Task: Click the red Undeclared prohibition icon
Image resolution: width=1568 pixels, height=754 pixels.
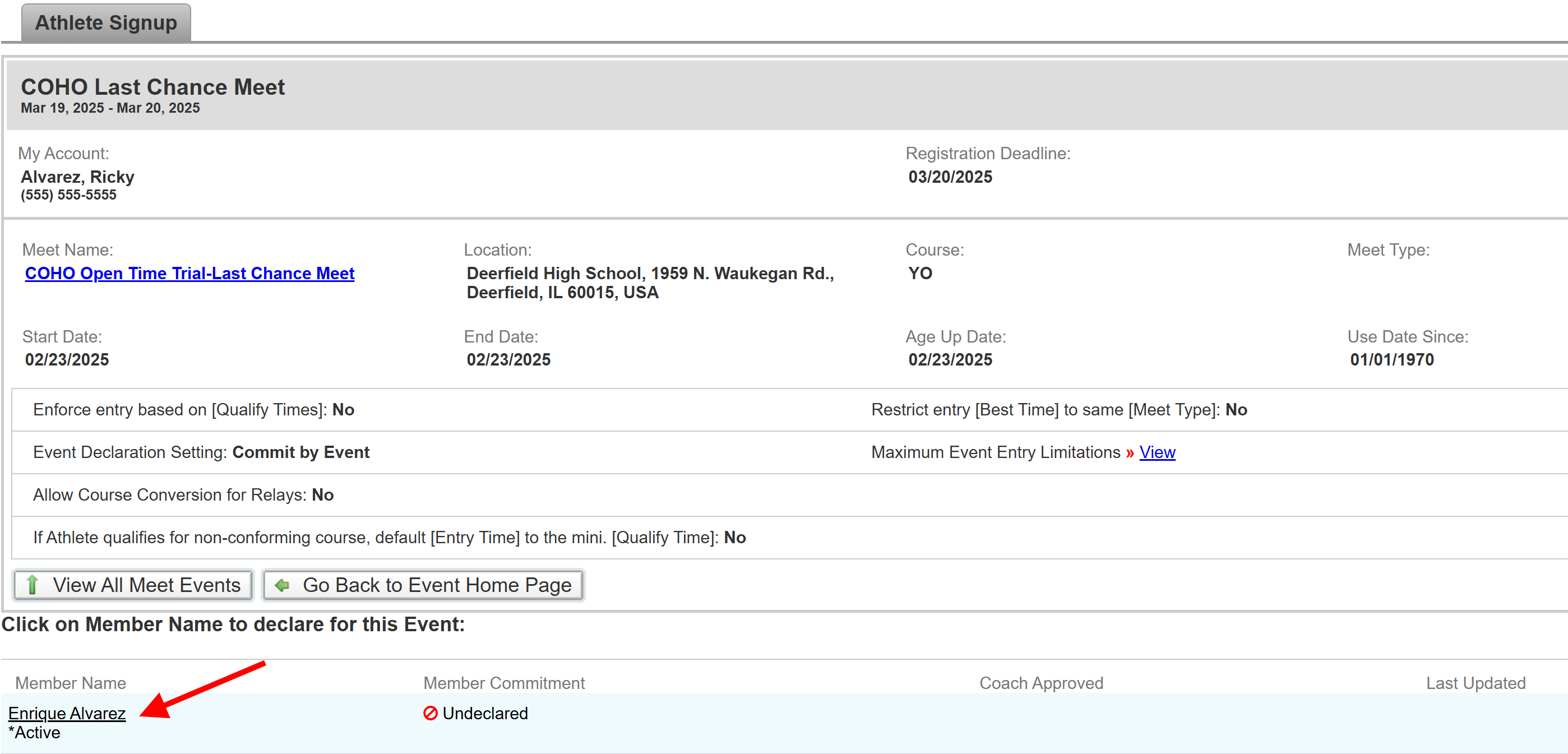Action: click(x=431, y=713)
